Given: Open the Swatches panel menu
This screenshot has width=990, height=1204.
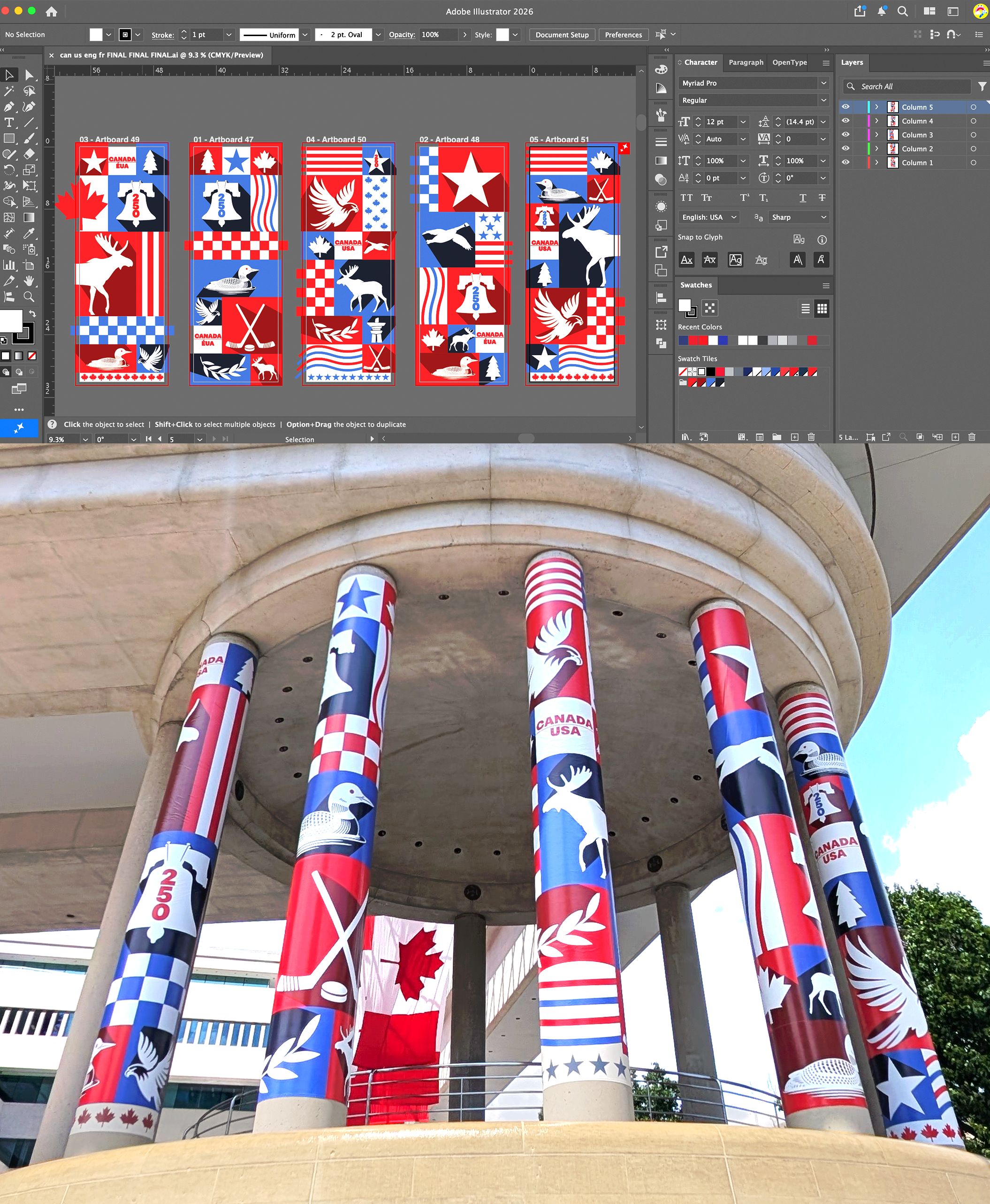Looking at the screenshot, I should [826, 286].
